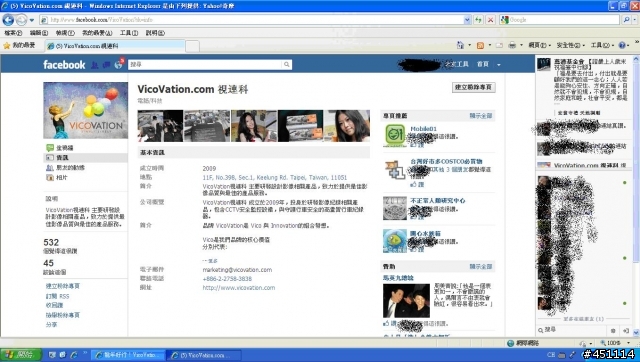Image resolution: width=640 pixels, height=362 pixels.
Task: Click the search magnifier beside the Google box
Action: (626, 20)
